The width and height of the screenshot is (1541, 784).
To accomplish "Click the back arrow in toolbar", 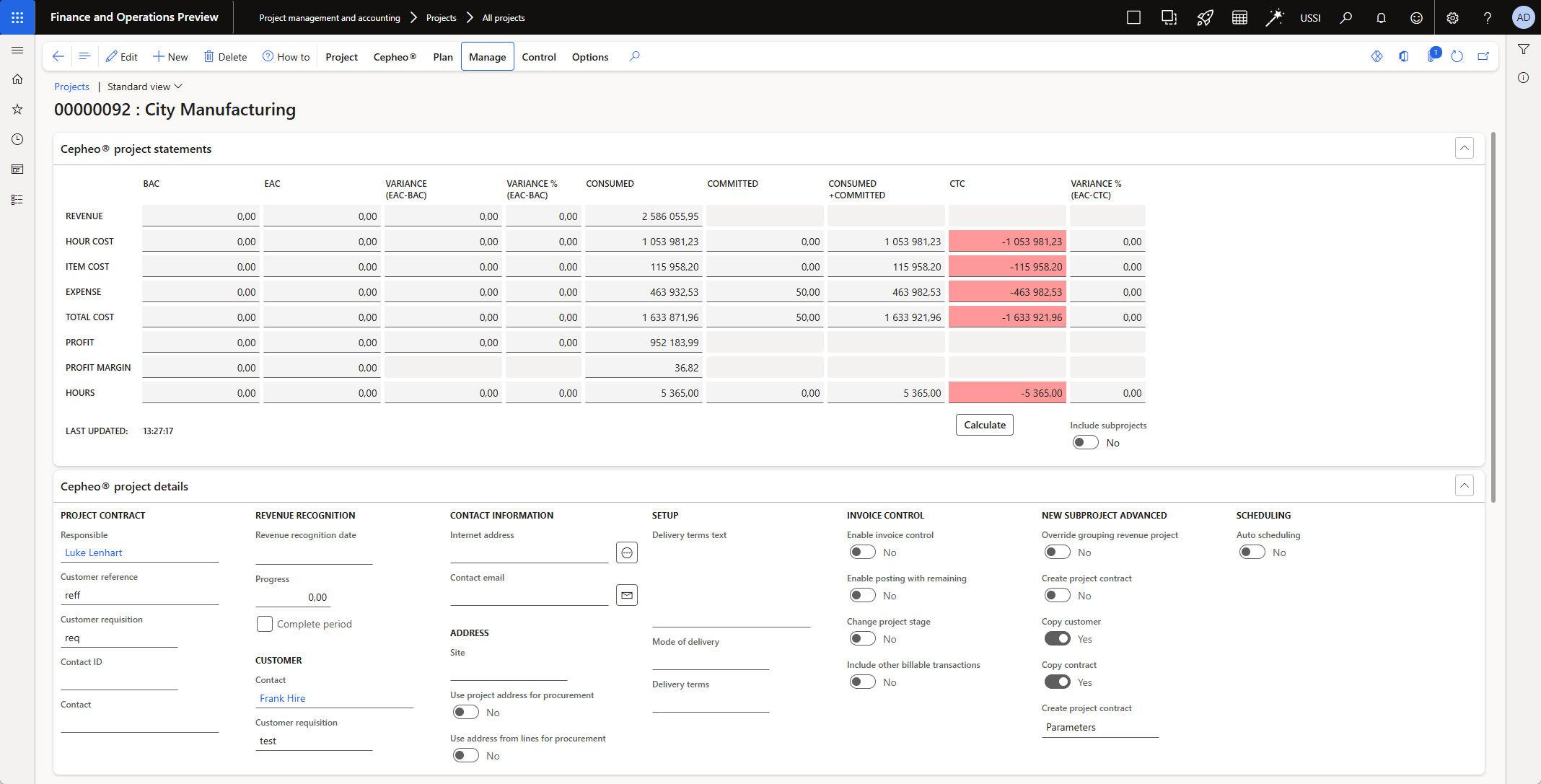I will [x=58, y=56].
